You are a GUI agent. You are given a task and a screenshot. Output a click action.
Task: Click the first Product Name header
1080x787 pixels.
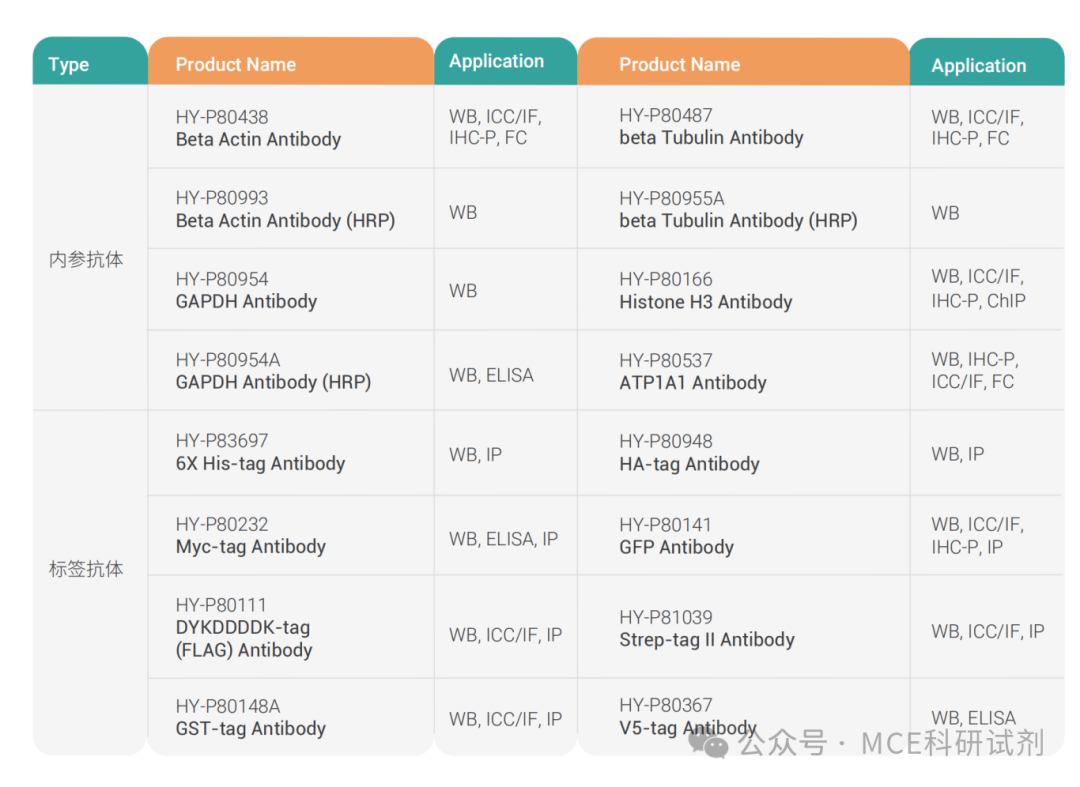(x=236, y=65)
